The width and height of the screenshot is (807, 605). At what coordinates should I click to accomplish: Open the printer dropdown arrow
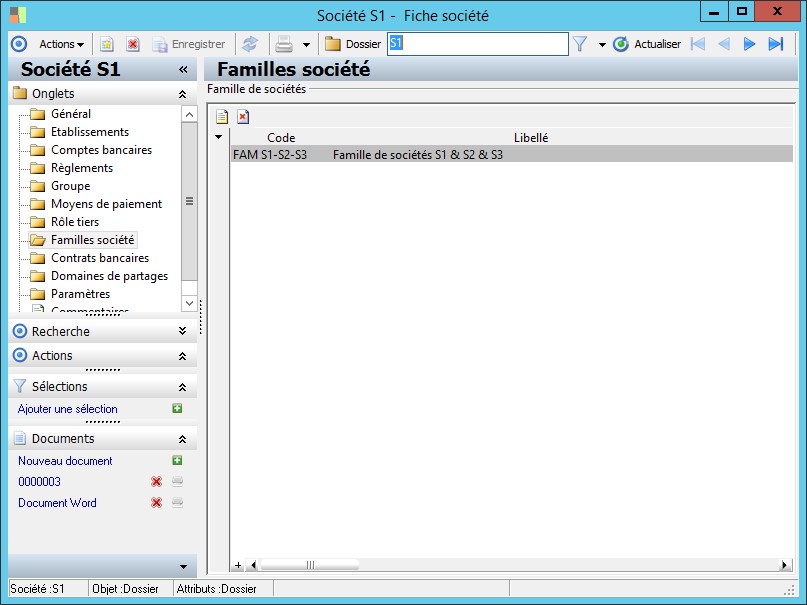click(306, 45)
